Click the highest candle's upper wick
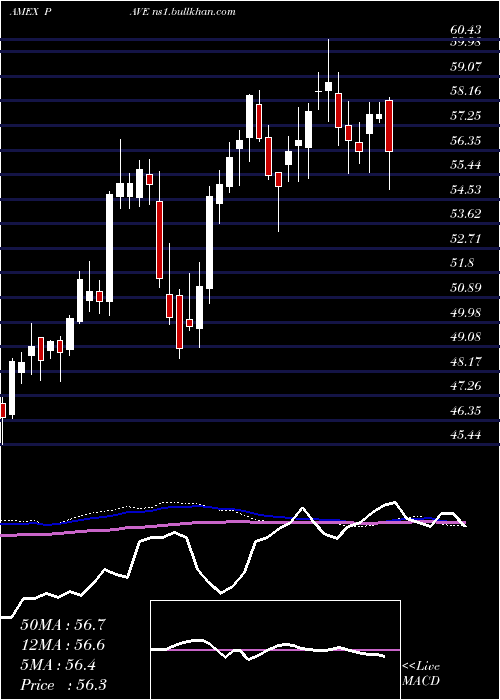 (329, 60)
